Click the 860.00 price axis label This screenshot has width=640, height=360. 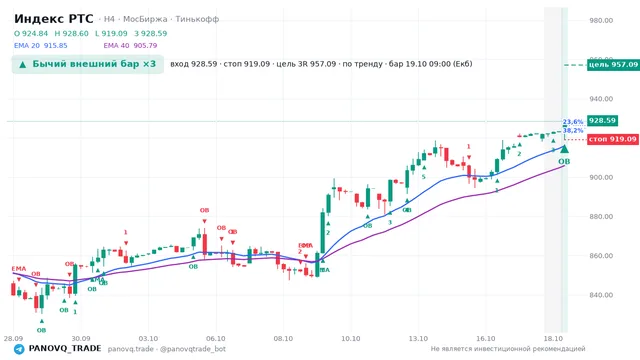coord(601,256)
